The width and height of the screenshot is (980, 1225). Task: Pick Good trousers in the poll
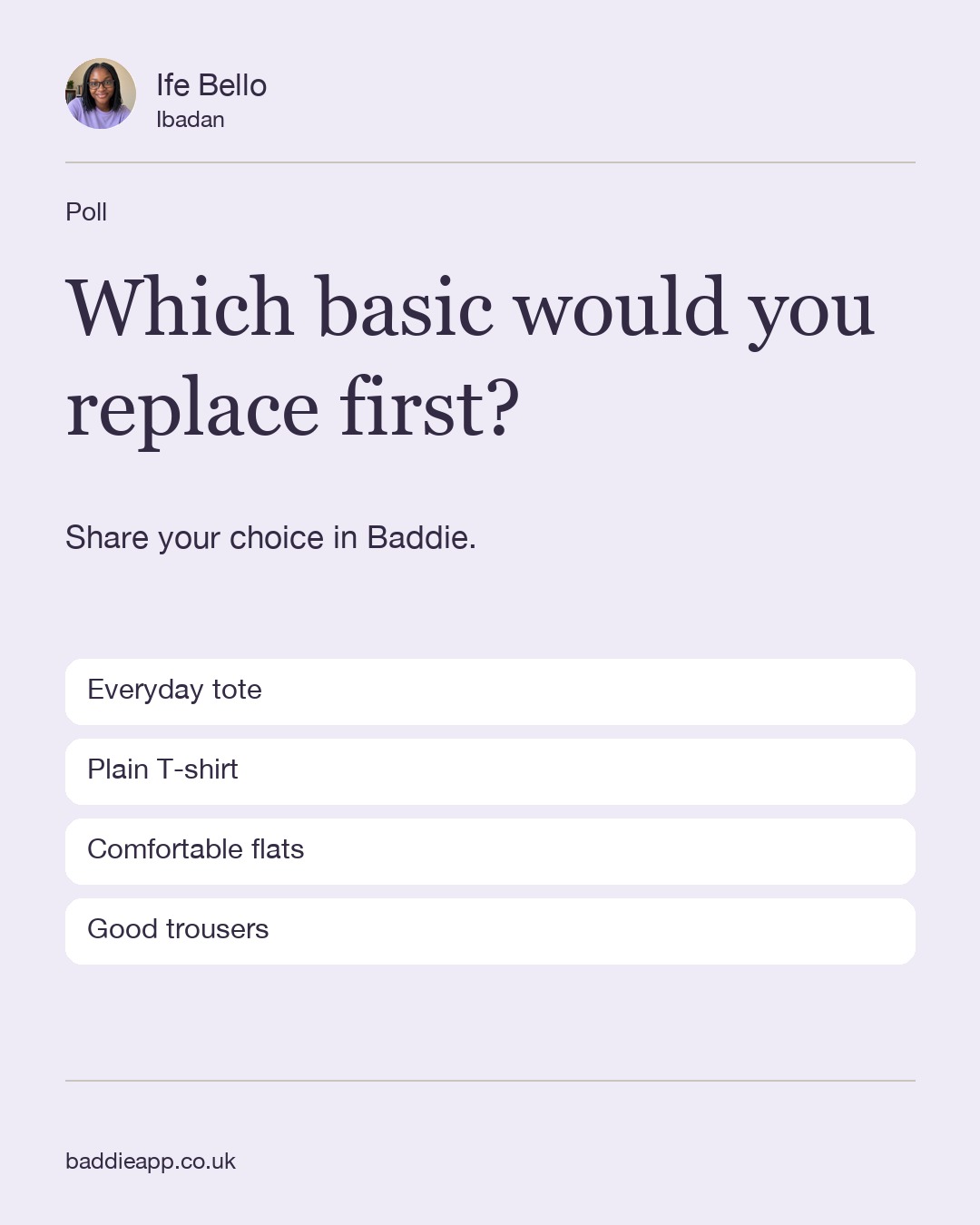[490, 931]
